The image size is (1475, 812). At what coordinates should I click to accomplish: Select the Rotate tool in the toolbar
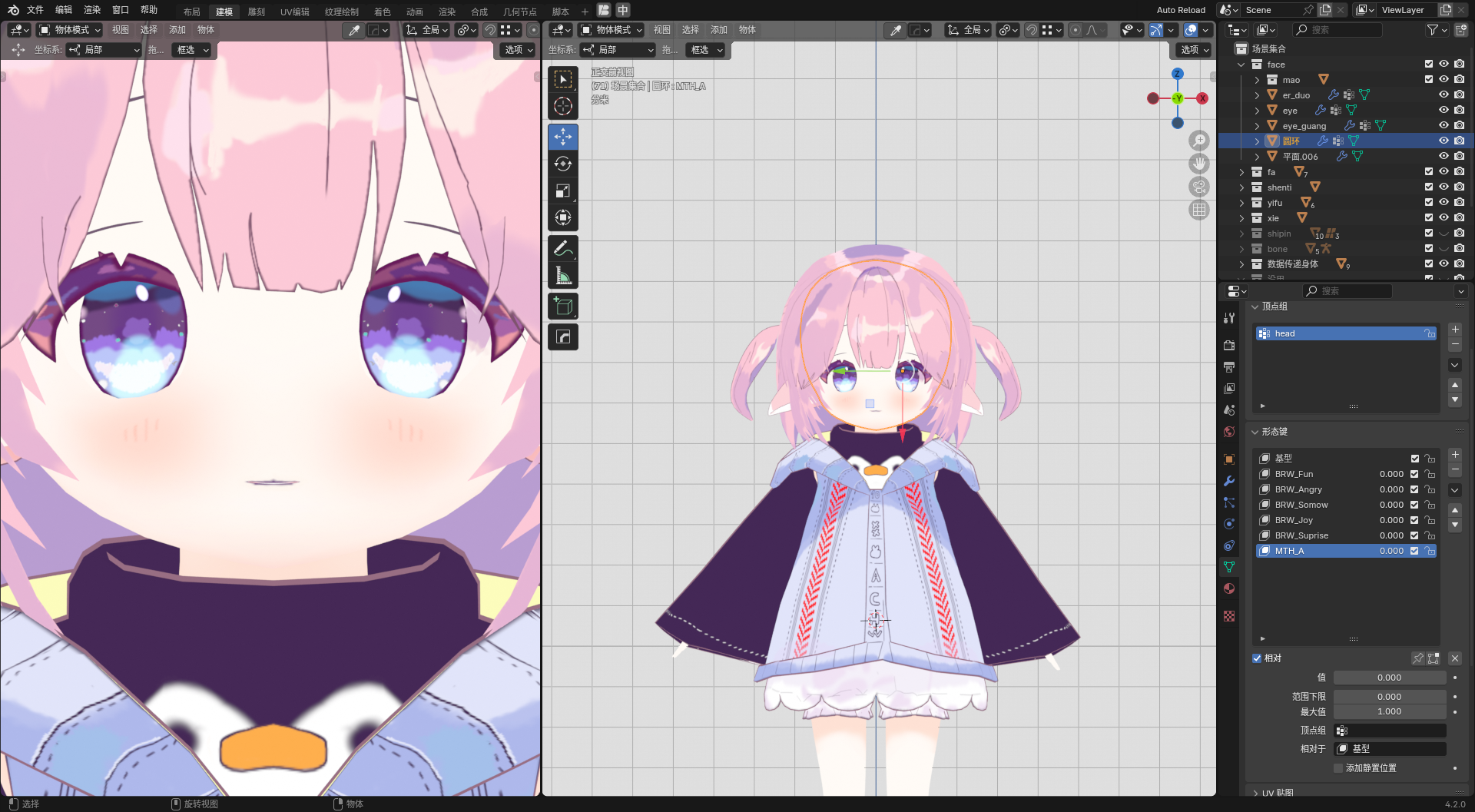click(562, 164)
